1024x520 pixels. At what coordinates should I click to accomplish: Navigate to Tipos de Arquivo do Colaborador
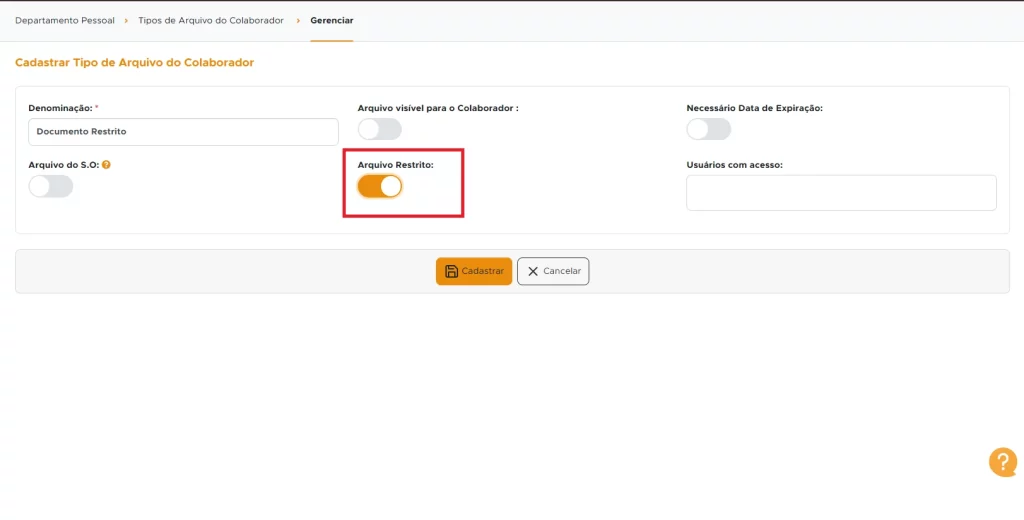[211, 20]
